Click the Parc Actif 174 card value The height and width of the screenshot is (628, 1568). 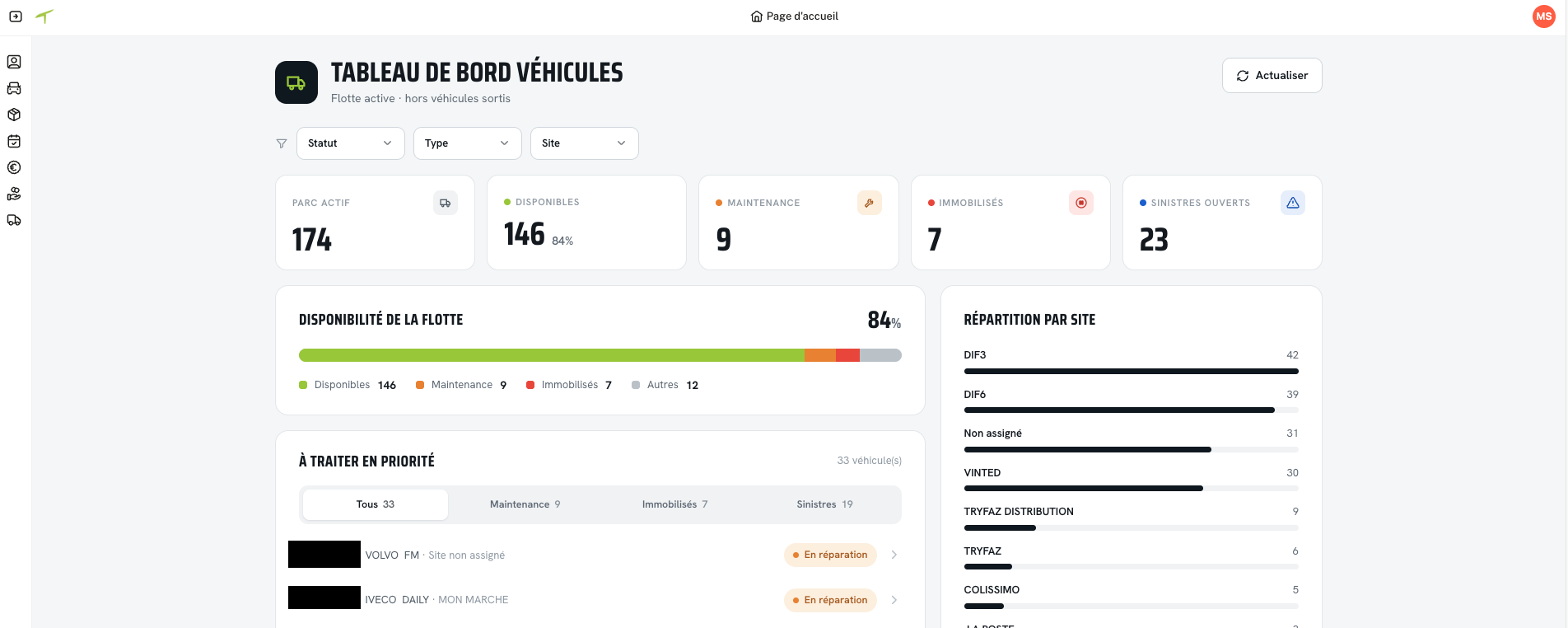(x=312, y=240)
